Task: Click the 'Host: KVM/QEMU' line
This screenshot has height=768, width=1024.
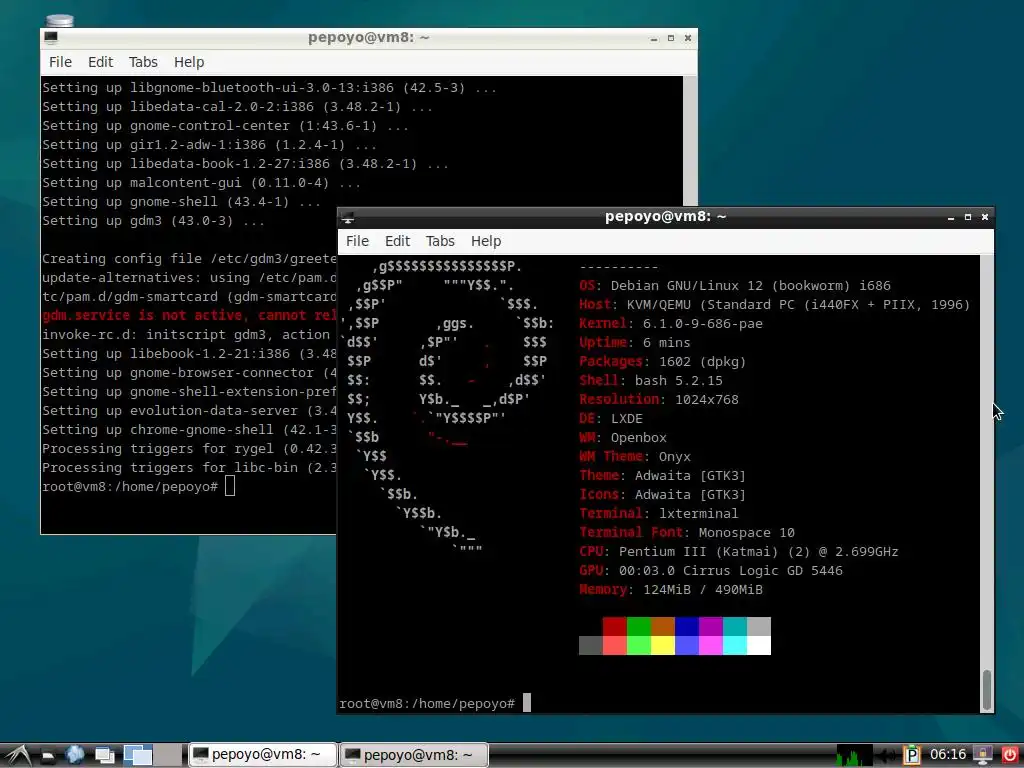Action: tap(775, 305)
